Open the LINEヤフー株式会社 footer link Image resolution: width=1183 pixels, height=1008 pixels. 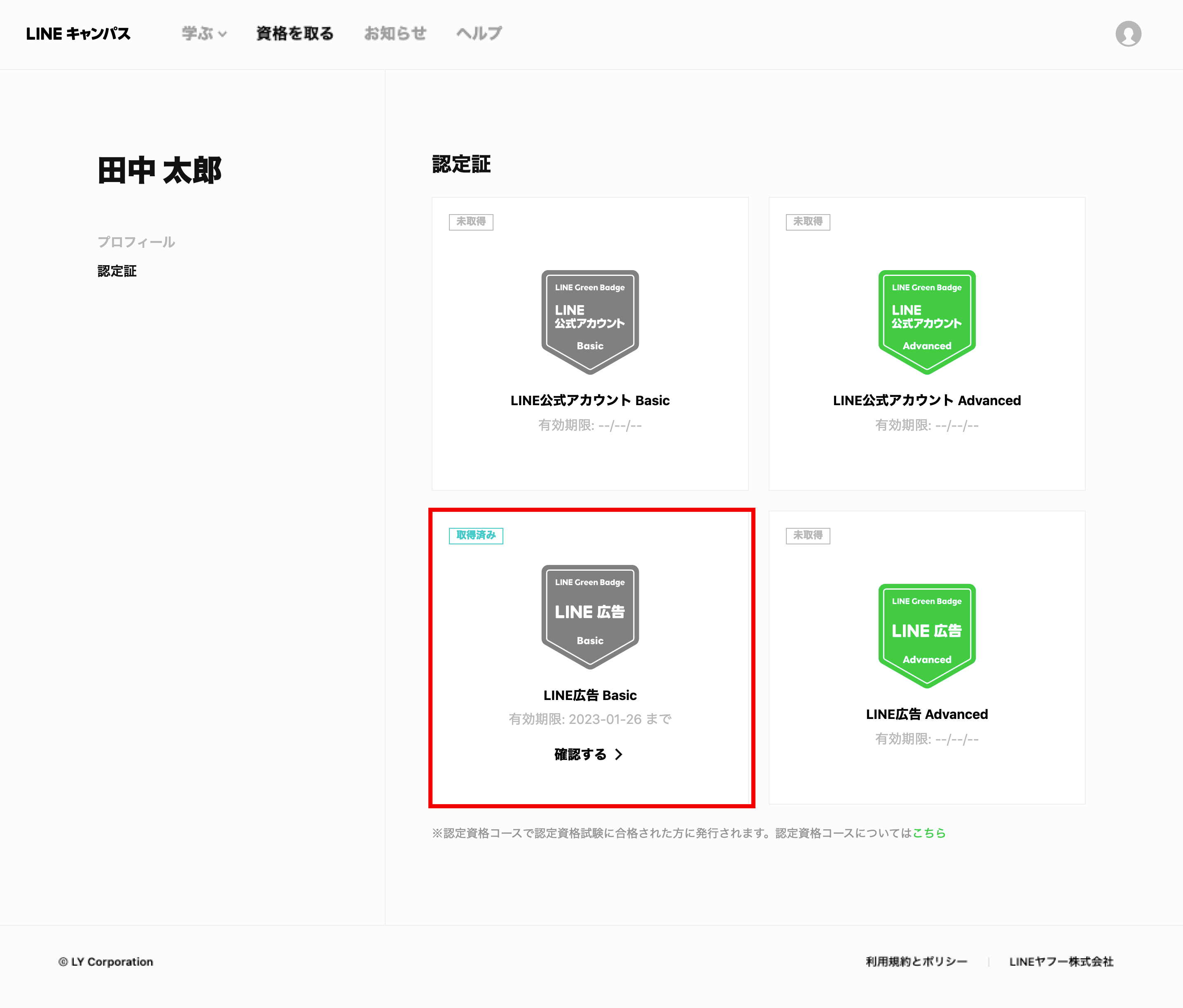point(1061,962)
